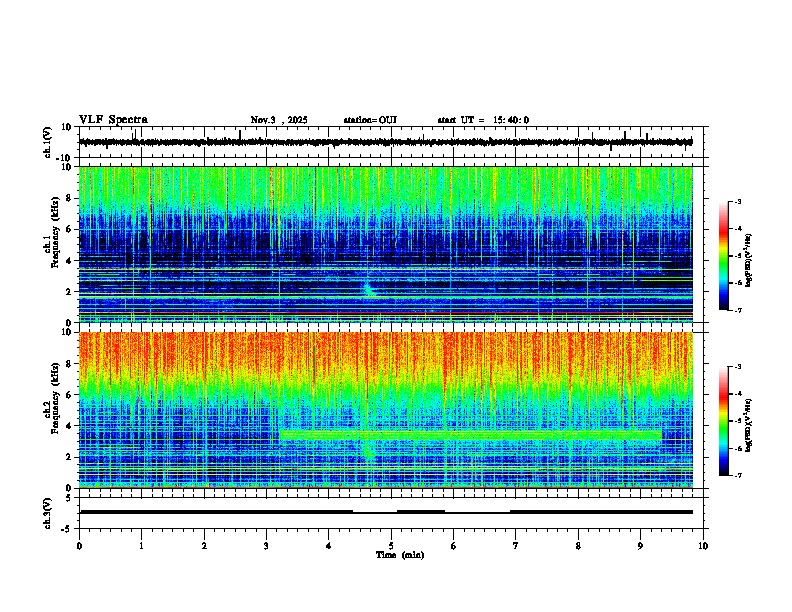Select the date text "Nov.3 , 2025"
This screenshot has width=792, height=612.
279,120
